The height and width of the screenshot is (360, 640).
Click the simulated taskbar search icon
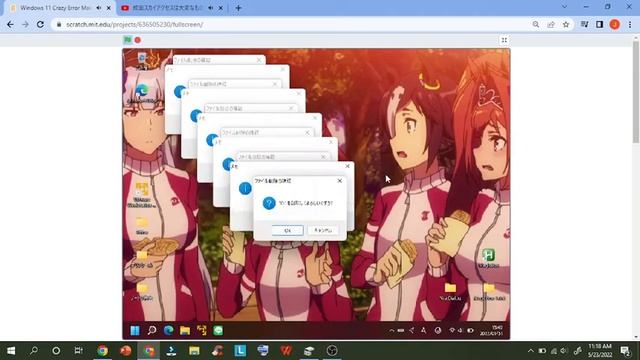pos(152,330)
